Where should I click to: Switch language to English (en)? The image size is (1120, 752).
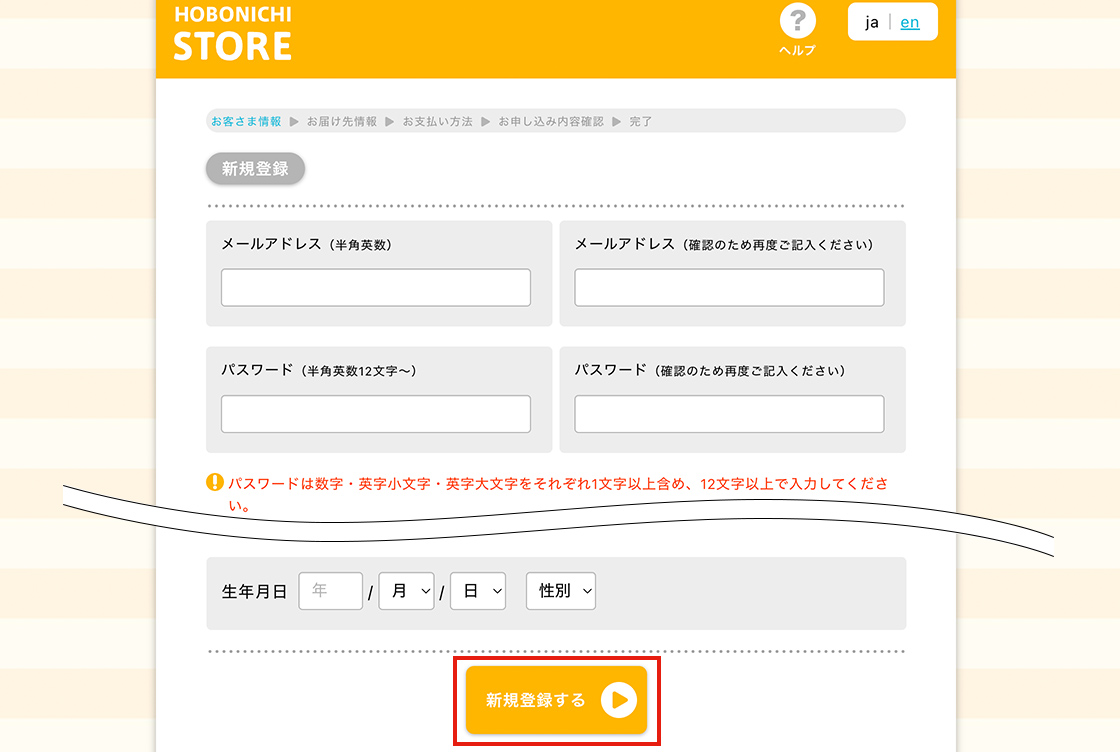tap(910, 22)
